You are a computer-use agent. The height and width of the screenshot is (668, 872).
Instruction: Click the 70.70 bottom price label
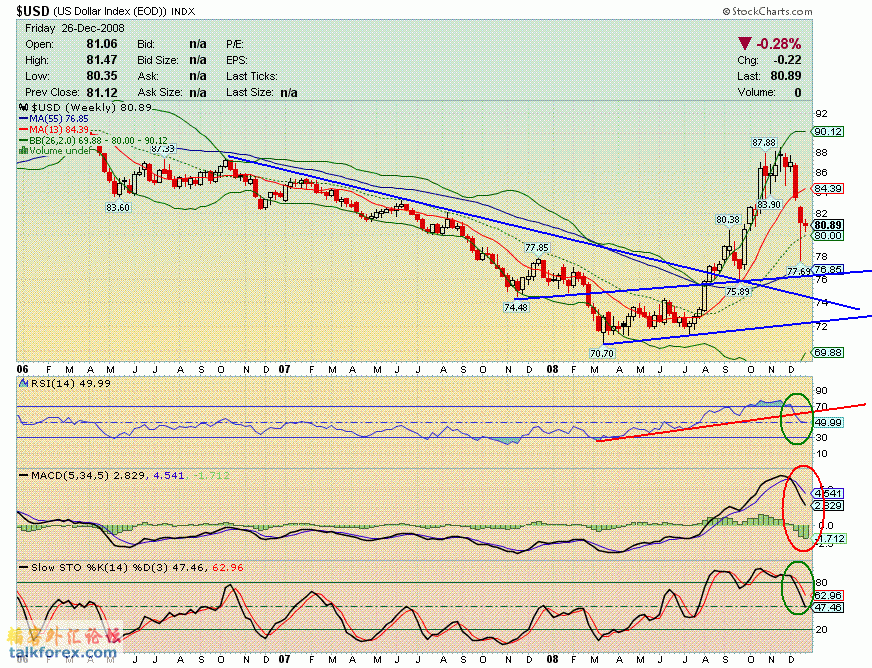[x=602, y=353]
